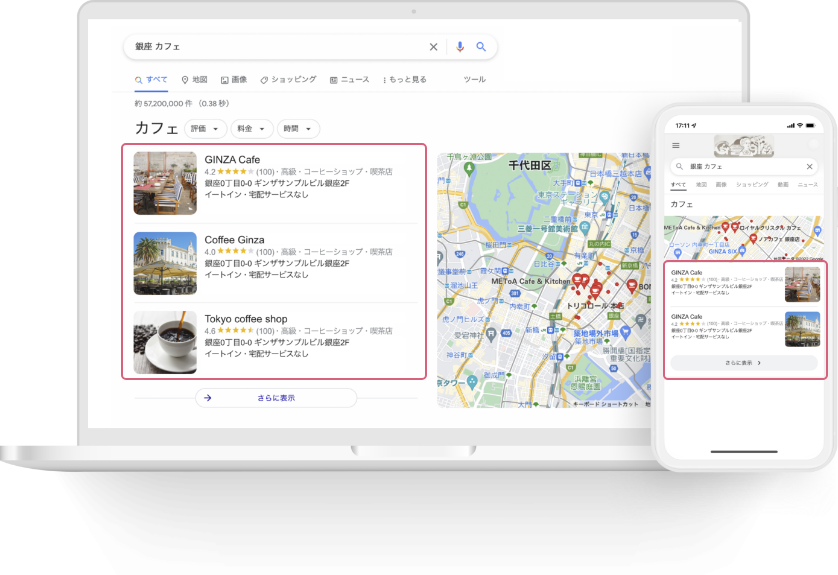Open the GINZA Cafe listing title on the laptop
The height and width of the screenshot is (575, 838).
(232, 160)
